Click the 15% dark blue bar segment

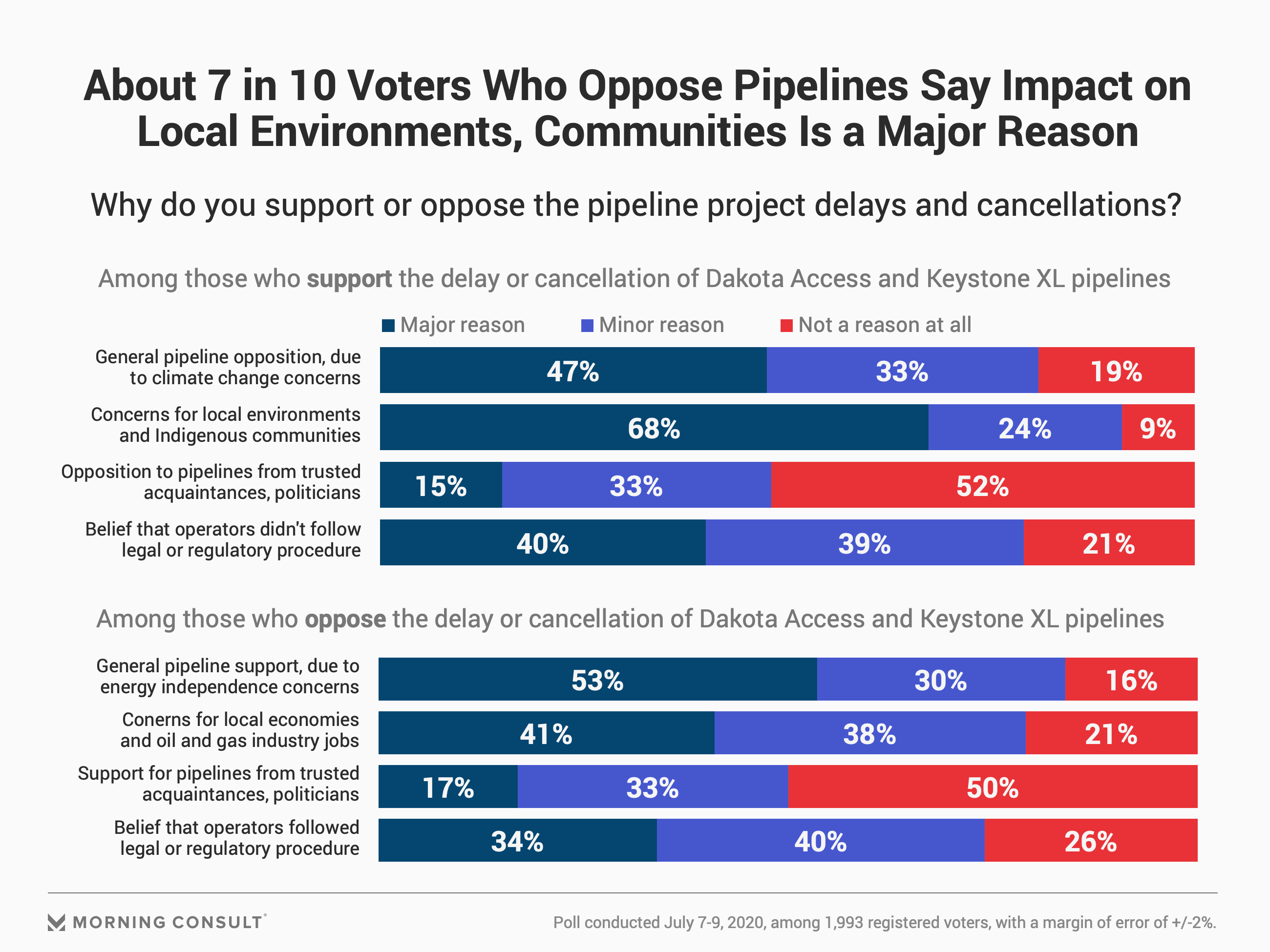coord(441,485)
